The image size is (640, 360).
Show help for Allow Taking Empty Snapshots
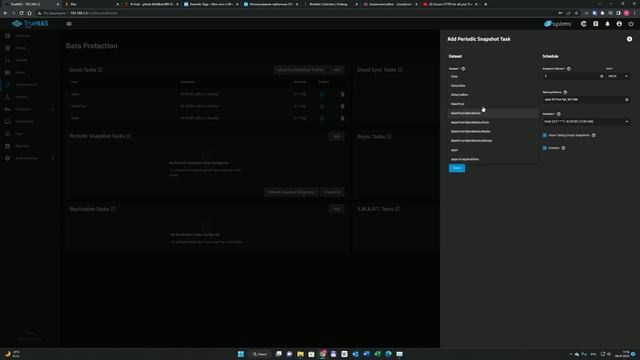[x=593, y=135]
